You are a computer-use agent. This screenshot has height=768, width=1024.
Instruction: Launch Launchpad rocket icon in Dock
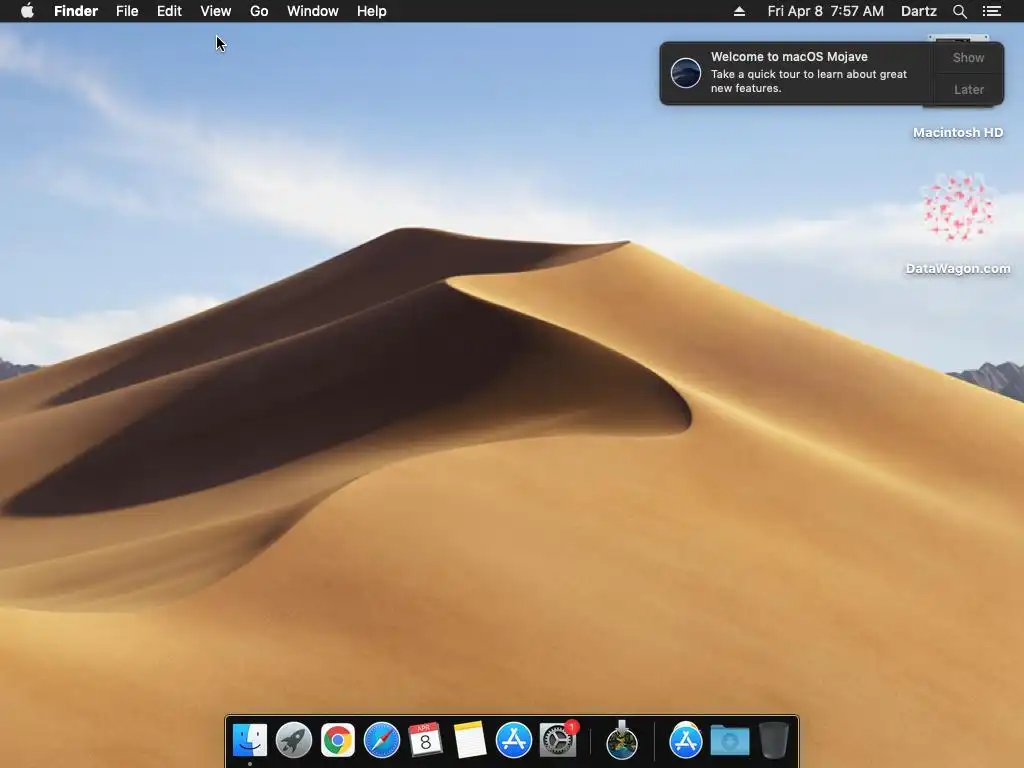point(294,740)
